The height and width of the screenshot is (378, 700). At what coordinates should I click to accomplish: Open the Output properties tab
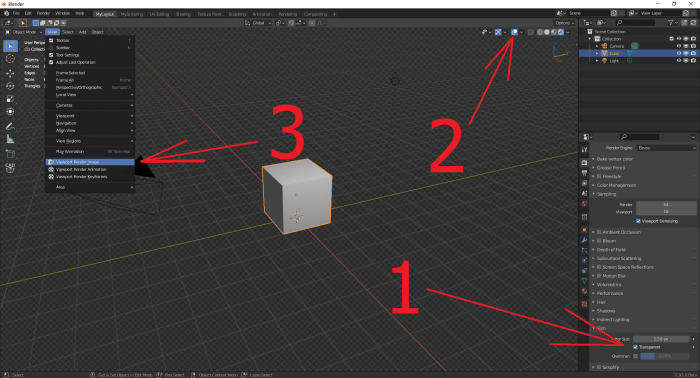tap(584, 173)
